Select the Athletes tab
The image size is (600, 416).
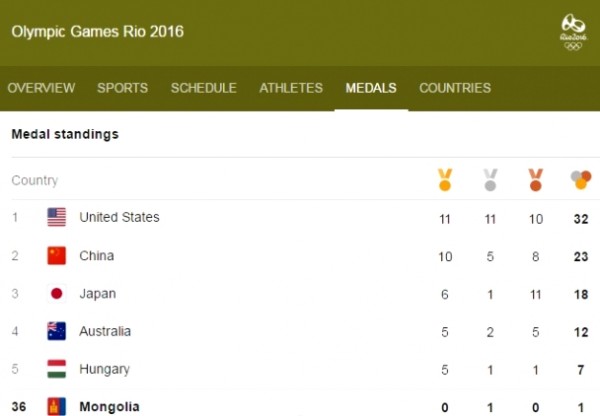point(291,88)
